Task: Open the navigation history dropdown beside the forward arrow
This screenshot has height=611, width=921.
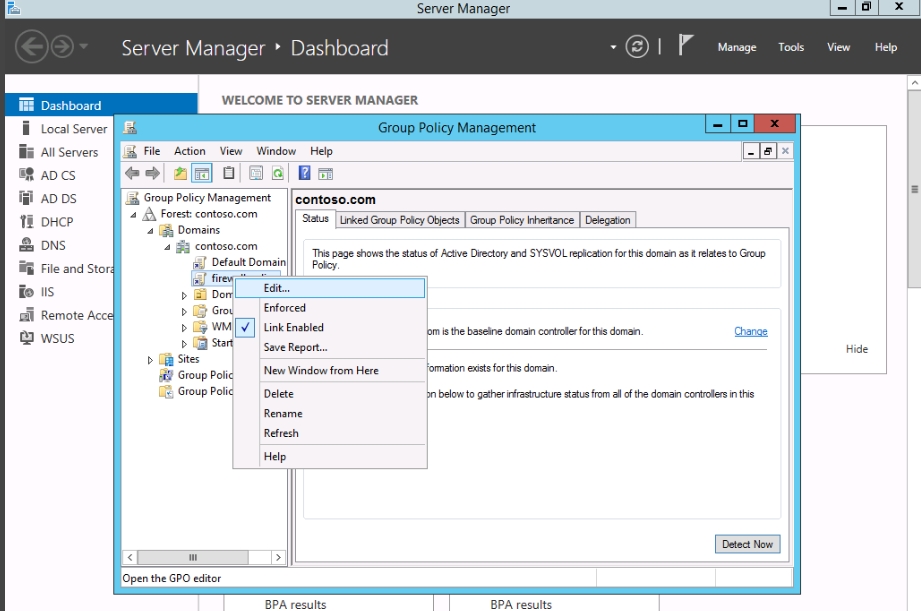Action: click(x=83, y=46)
